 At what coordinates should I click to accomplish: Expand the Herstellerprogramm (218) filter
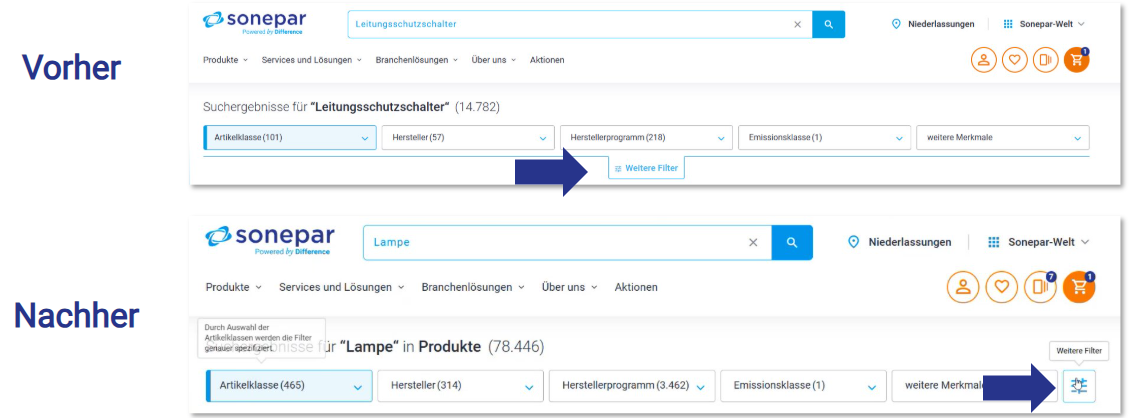646,137
